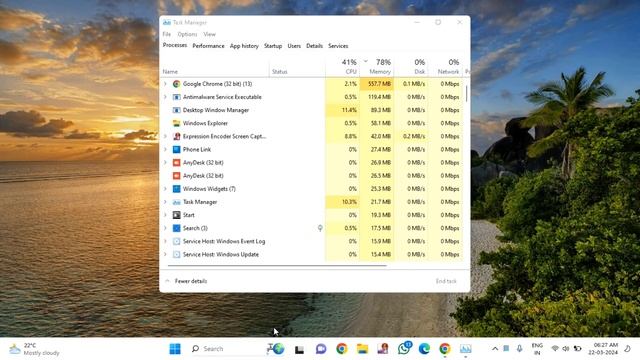Click the 557.7 MB memory value for Chrome

pos(377,84)
